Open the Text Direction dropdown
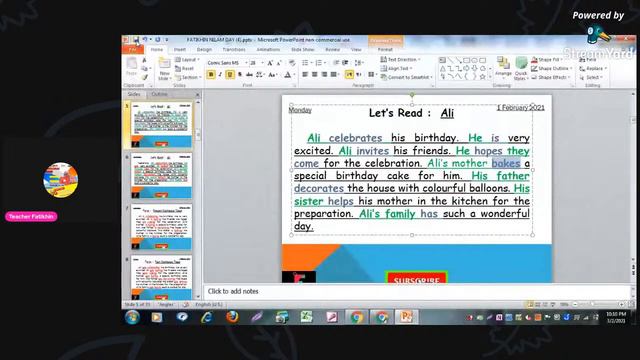Viewport: 640px width, 360px height. pyautogui.click(x=400, y=60)
